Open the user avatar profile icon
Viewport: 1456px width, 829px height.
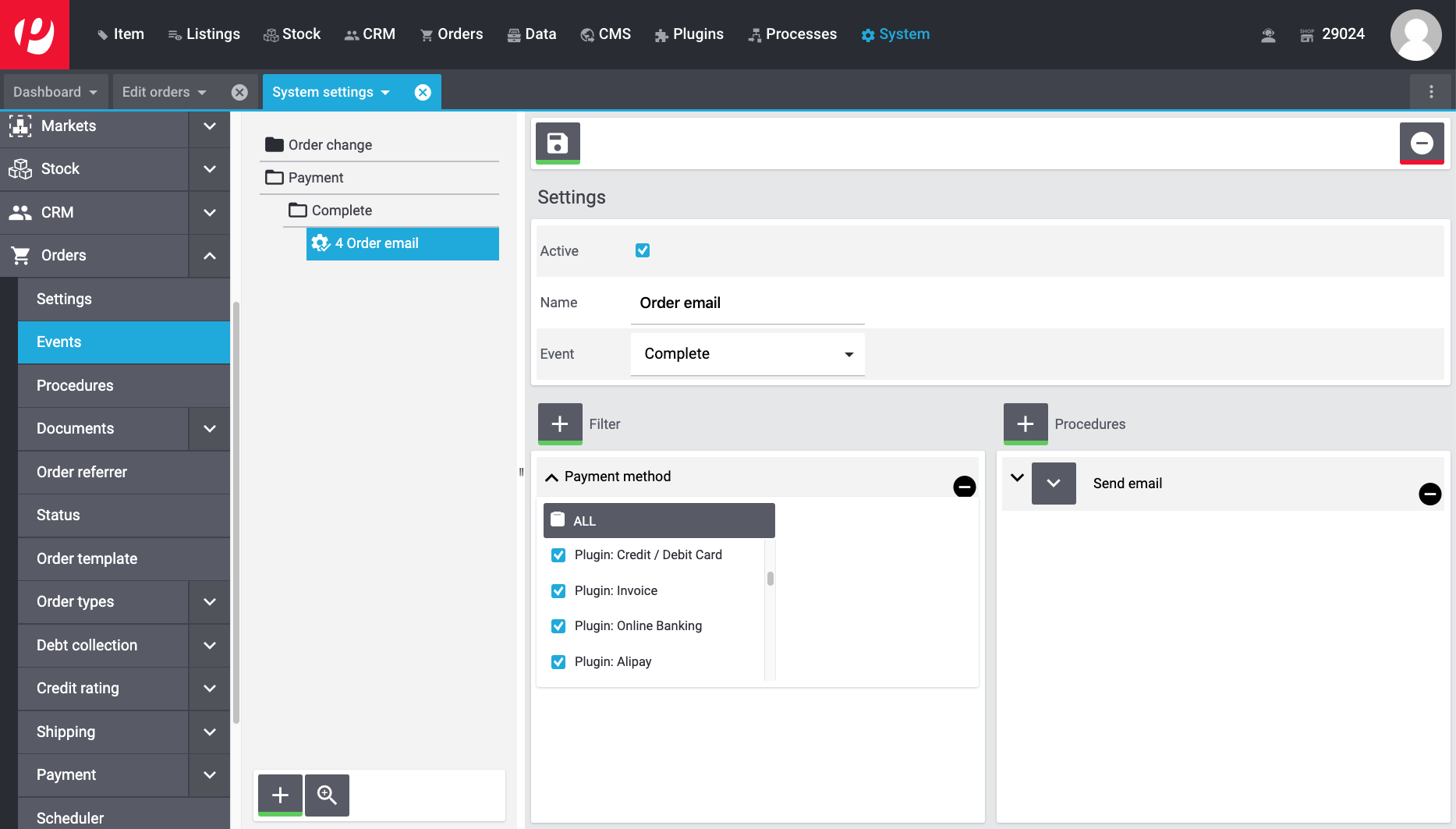(1415, 34)
